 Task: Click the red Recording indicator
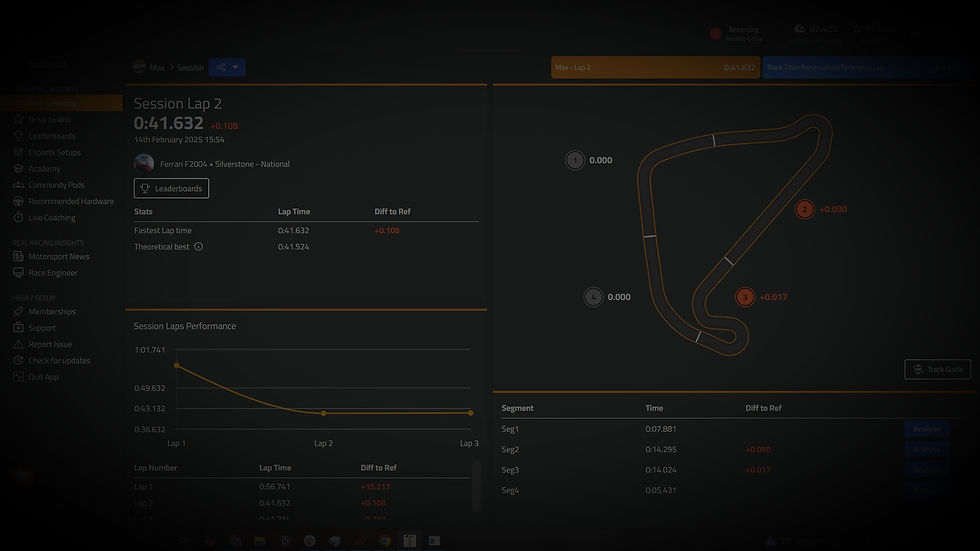pyautogui.click(x=716, y=33)
